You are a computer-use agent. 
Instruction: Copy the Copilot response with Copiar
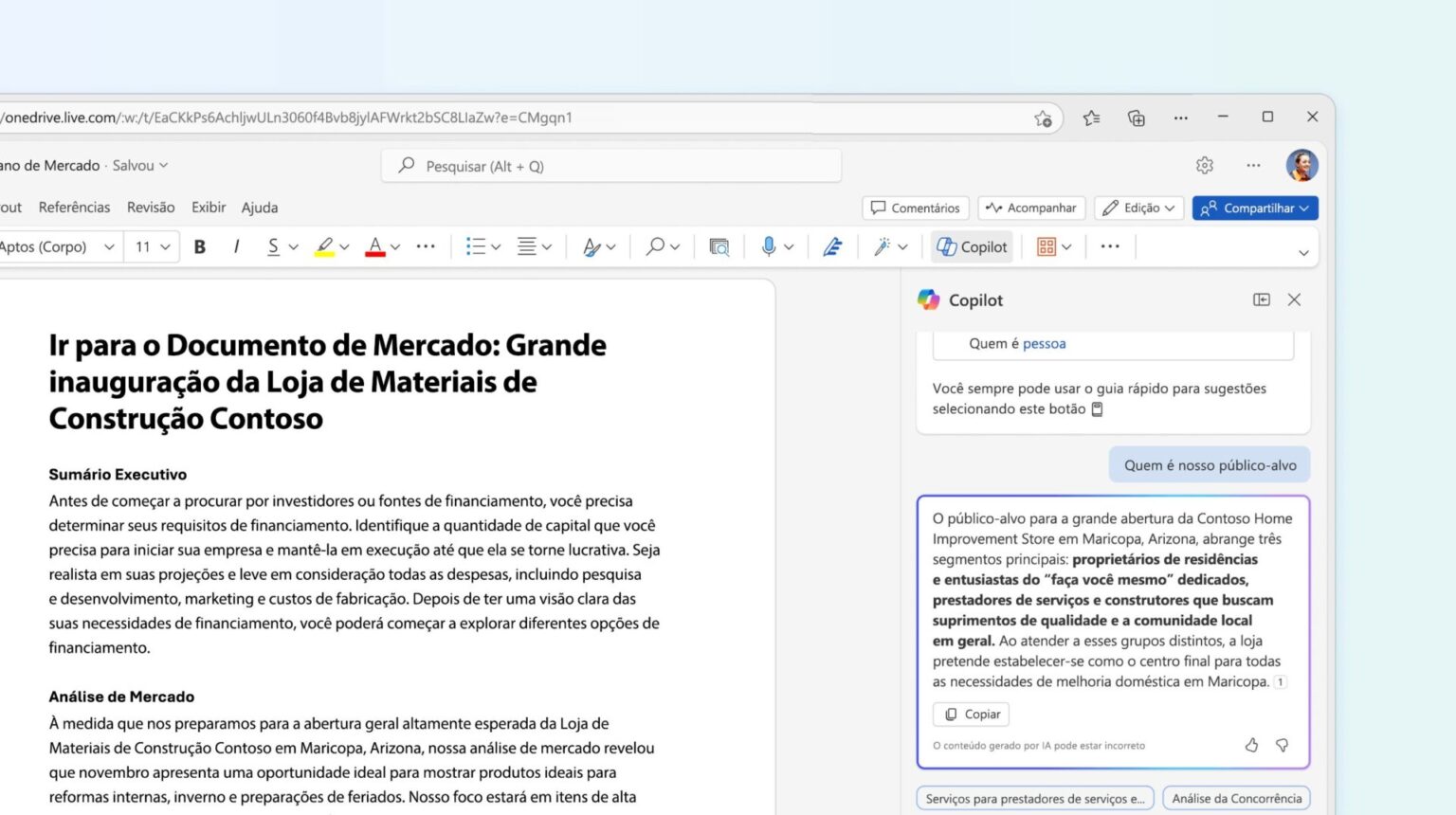click(972, 715)
